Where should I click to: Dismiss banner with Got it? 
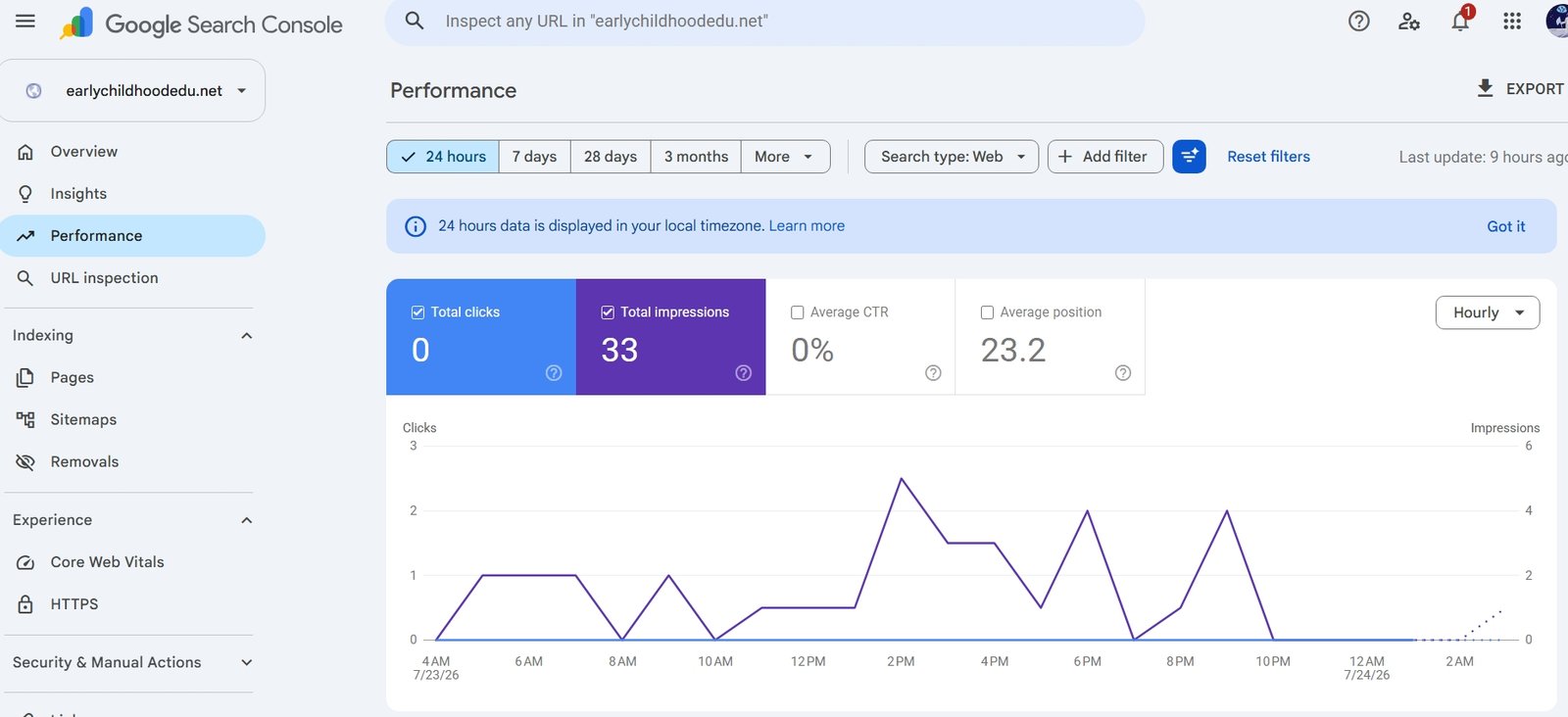pos(1506,226)
